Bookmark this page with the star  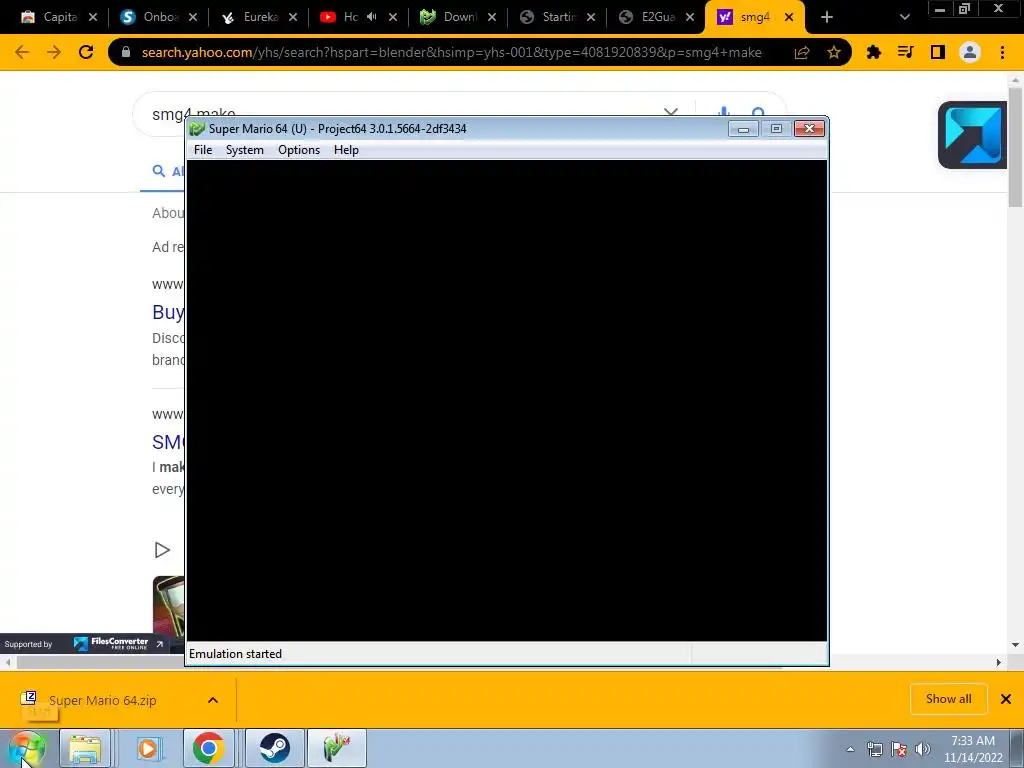pyautogui.click(x=834, y=52)
